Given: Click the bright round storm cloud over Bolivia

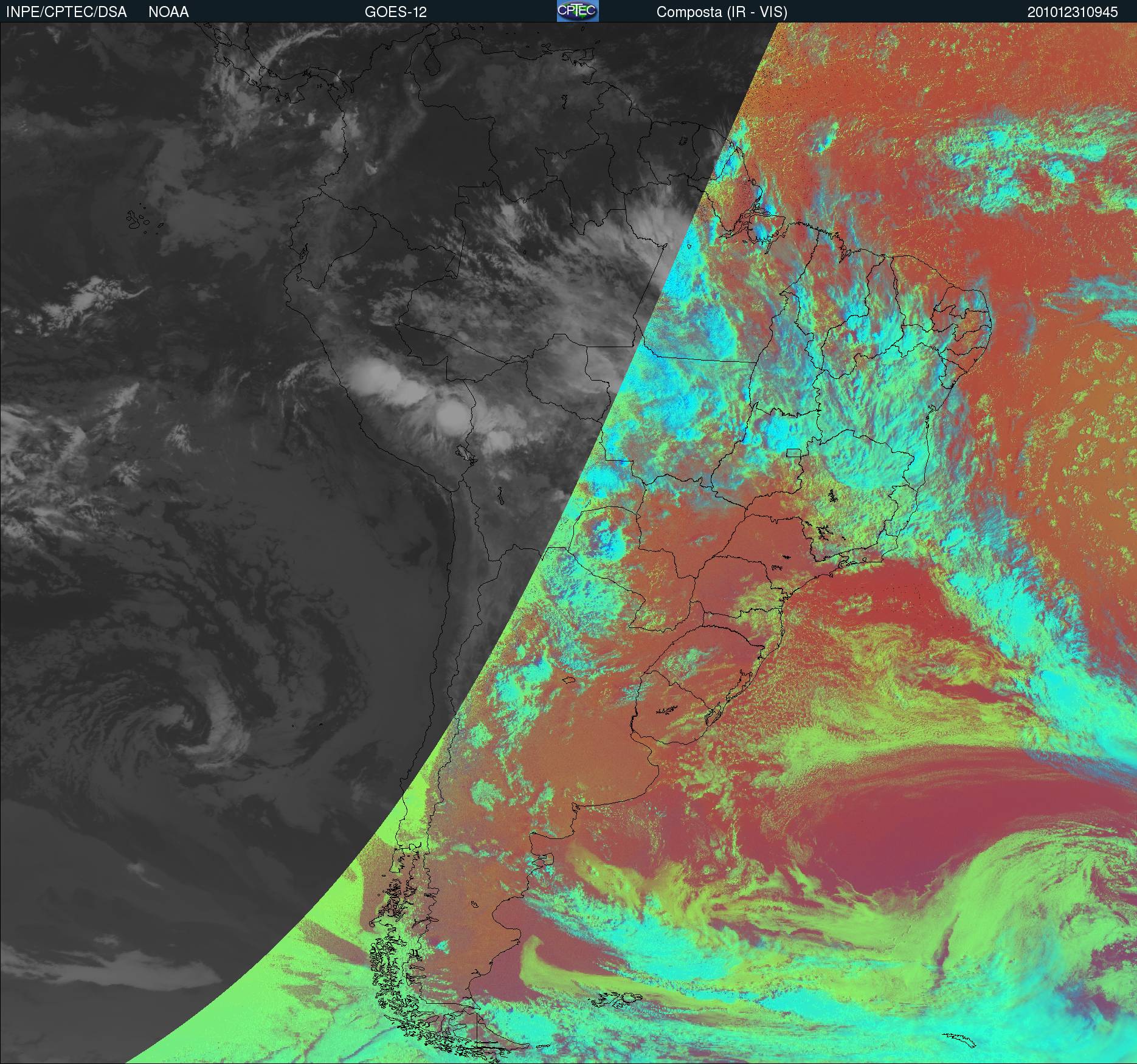Looking at the screenshot, I should [x=452, y=413].
